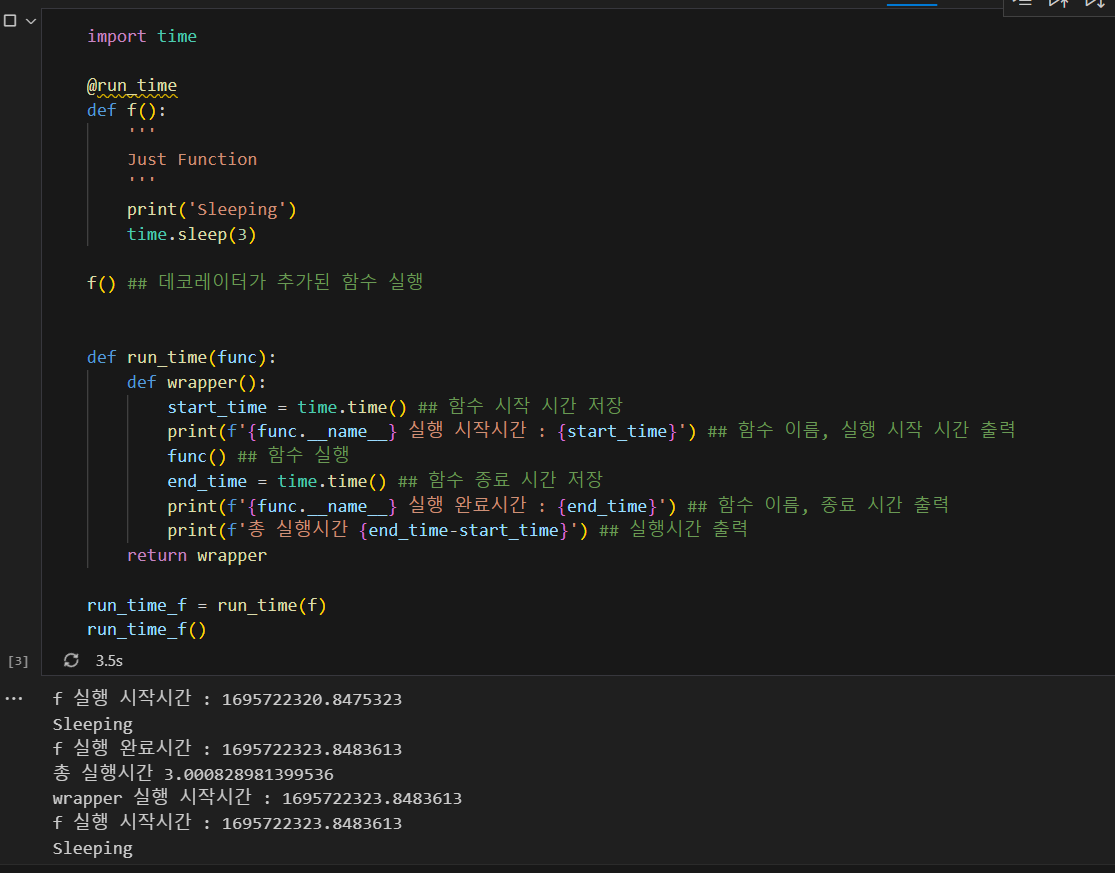Place cursor on time.sleep(3) line
The width and height of the screenshot is (1115, 873).
[191, 235]
